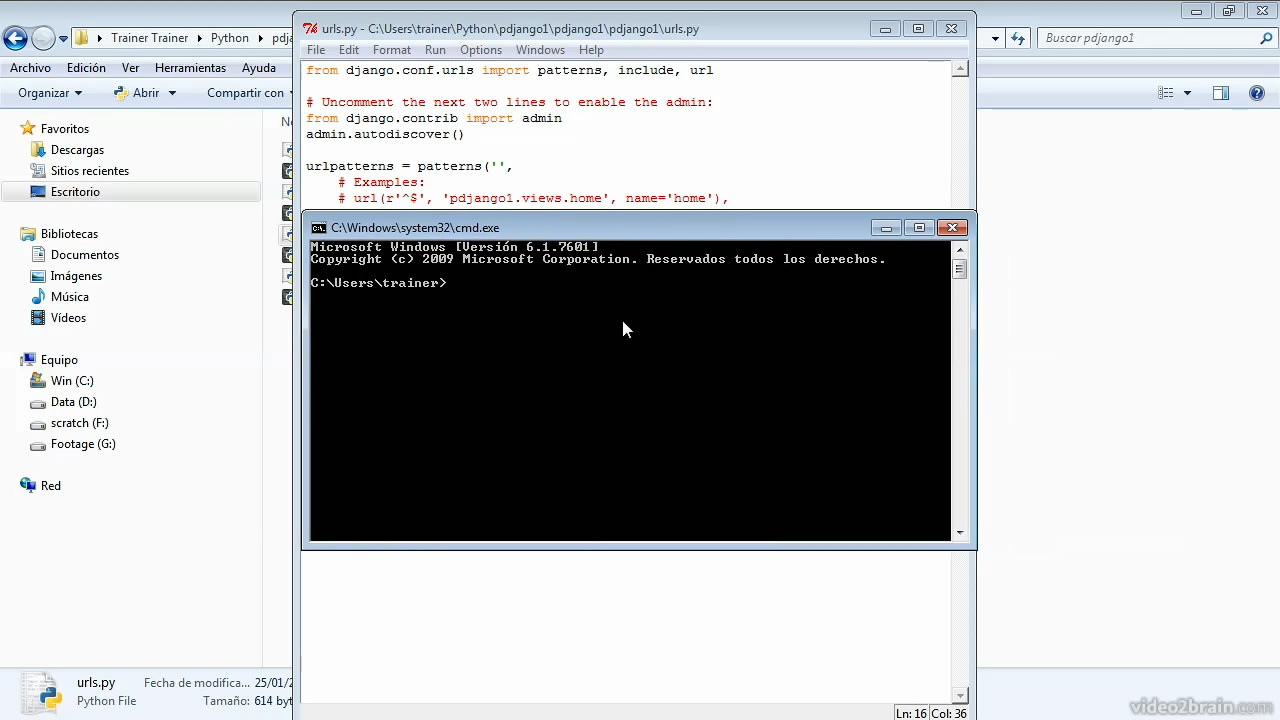
Task: Open the Vídeos library
Action: [68, 318]
